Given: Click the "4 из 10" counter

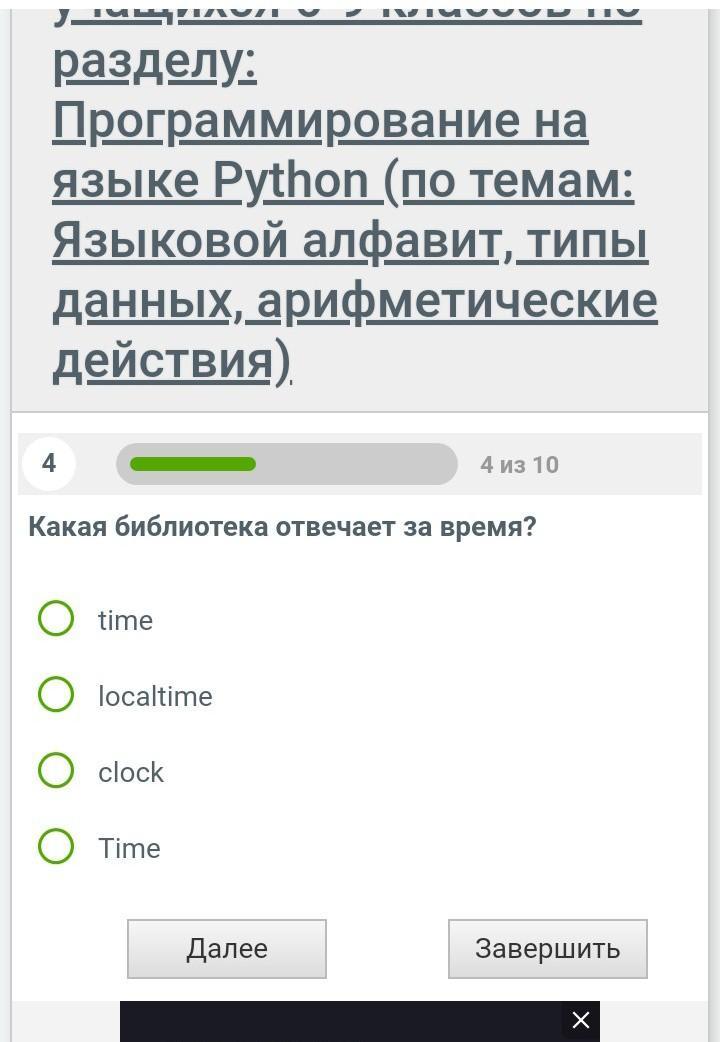Looking at the screenshot, I should tap(519, 465).
